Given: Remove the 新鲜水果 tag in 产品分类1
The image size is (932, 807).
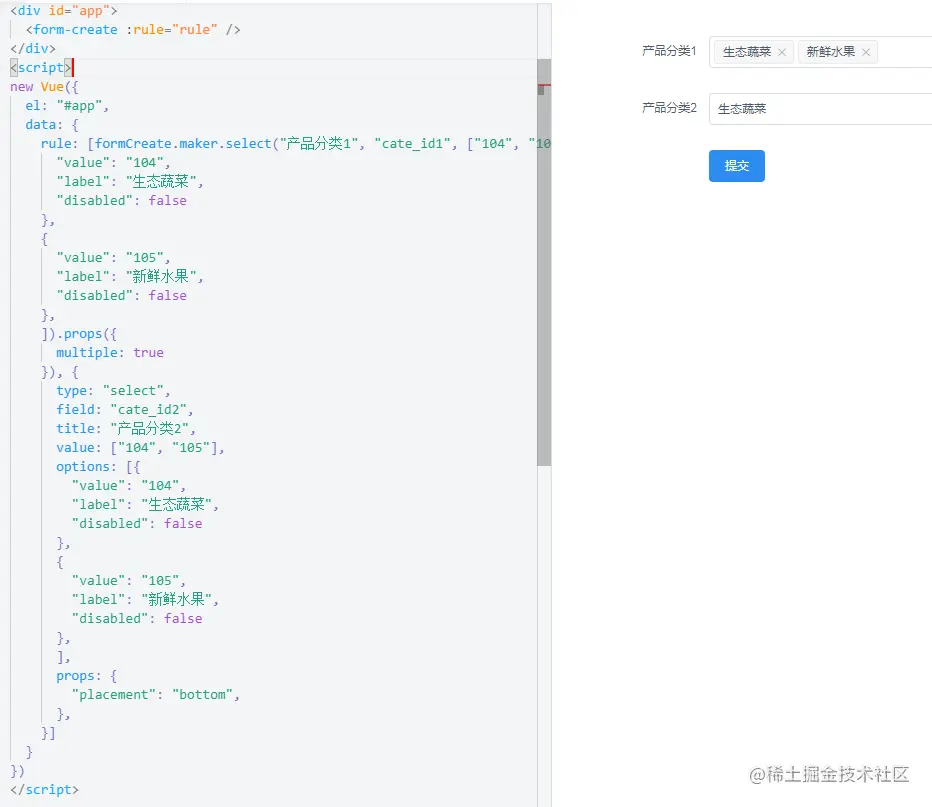Looking at the screenshot, I should click(x=865, y=52).
